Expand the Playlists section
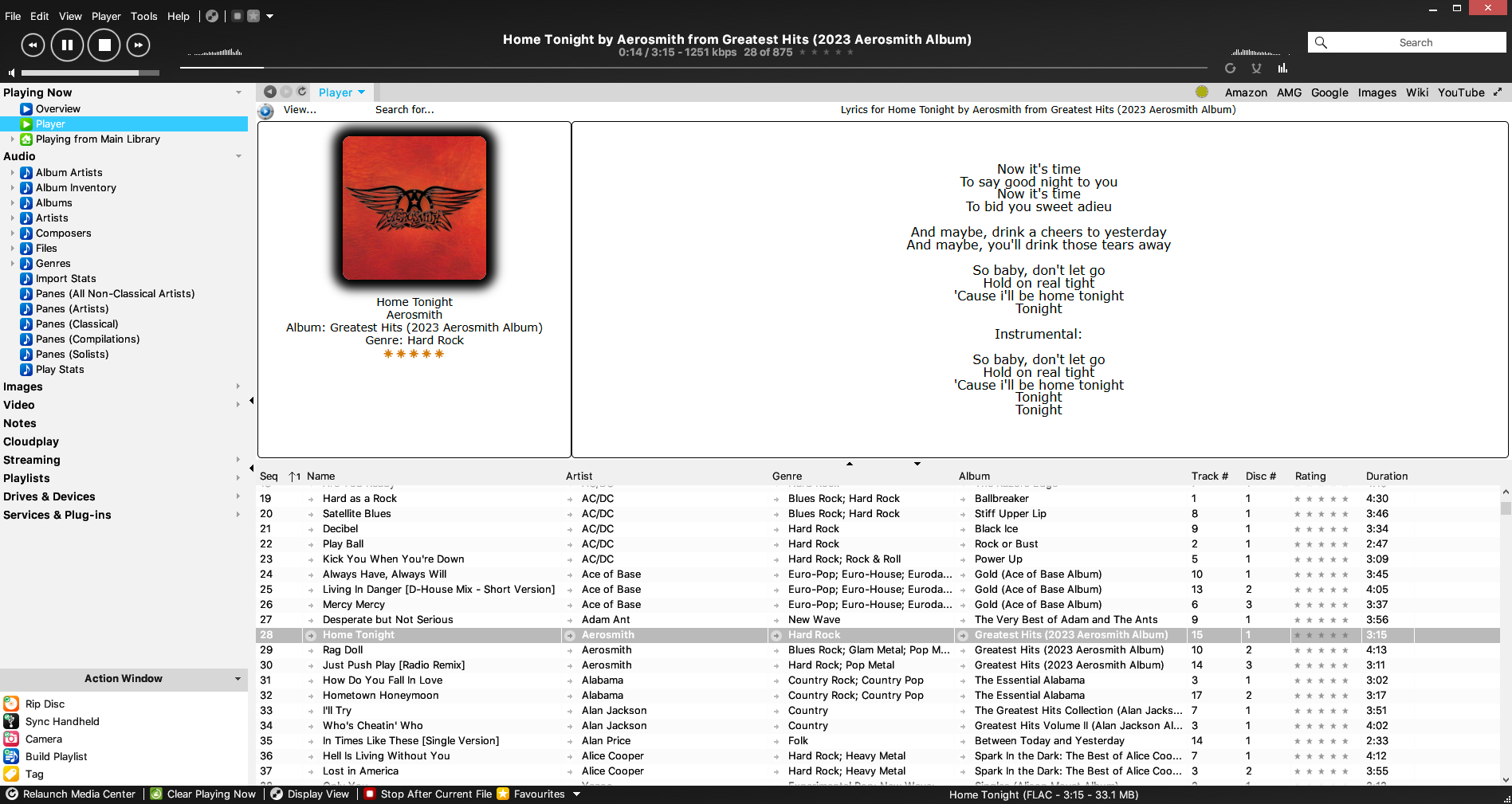Image resolution: width=1512 pixels, height=804 pixels. tap(238, 478)
